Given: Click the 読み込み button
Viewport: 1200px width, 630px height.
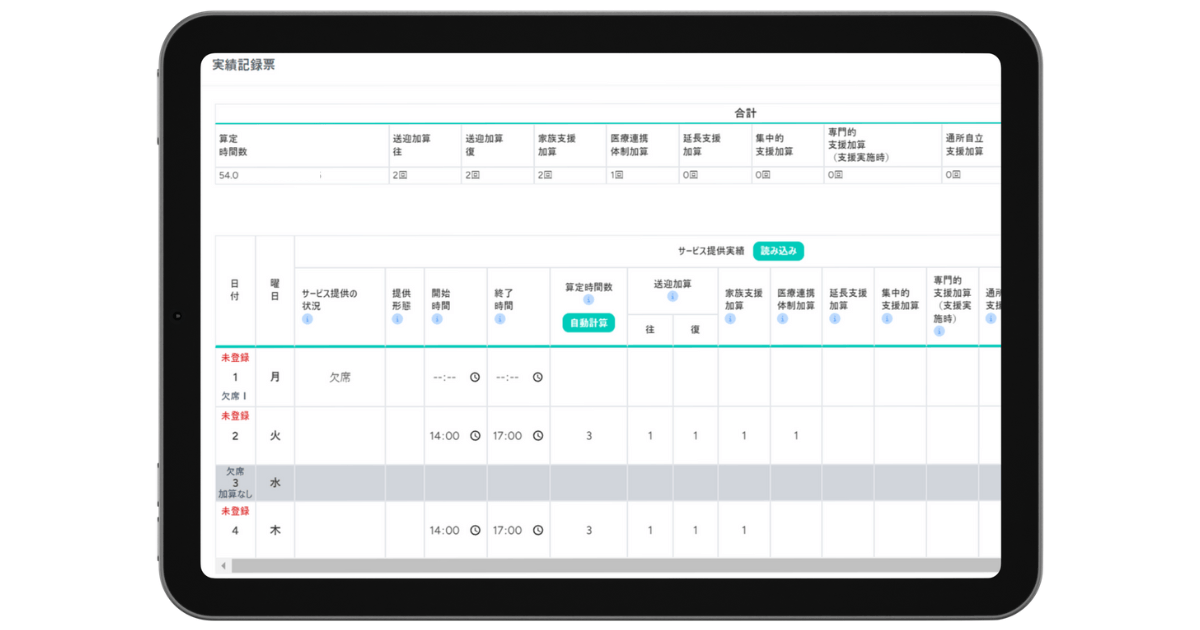Looking at the screenshot, I should pos(778,251).
